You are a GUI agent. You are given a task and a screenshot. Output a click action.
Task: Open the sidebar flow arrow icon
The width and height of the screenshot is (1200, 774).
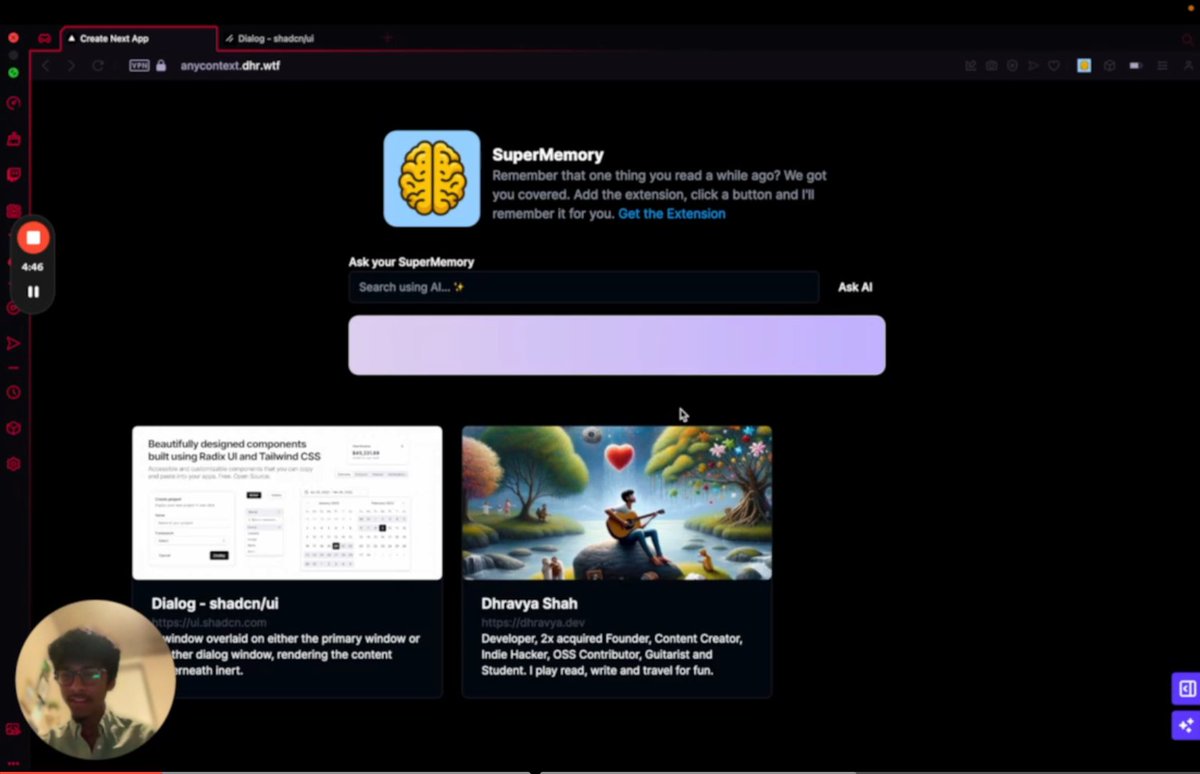click(x=14, y=344)
